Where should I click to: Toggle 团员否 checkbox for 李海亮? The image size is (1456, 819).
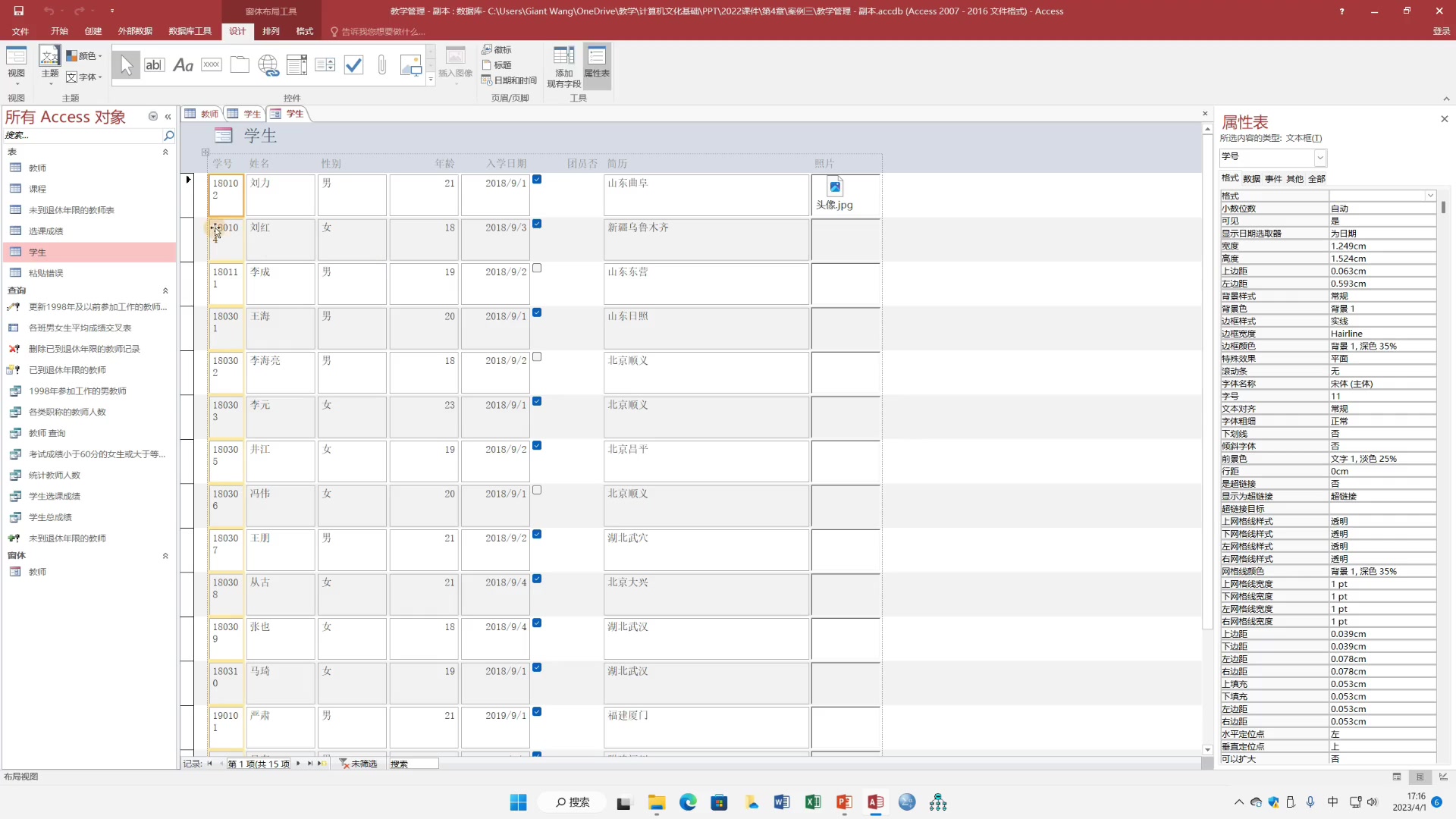tap(537, 357)
